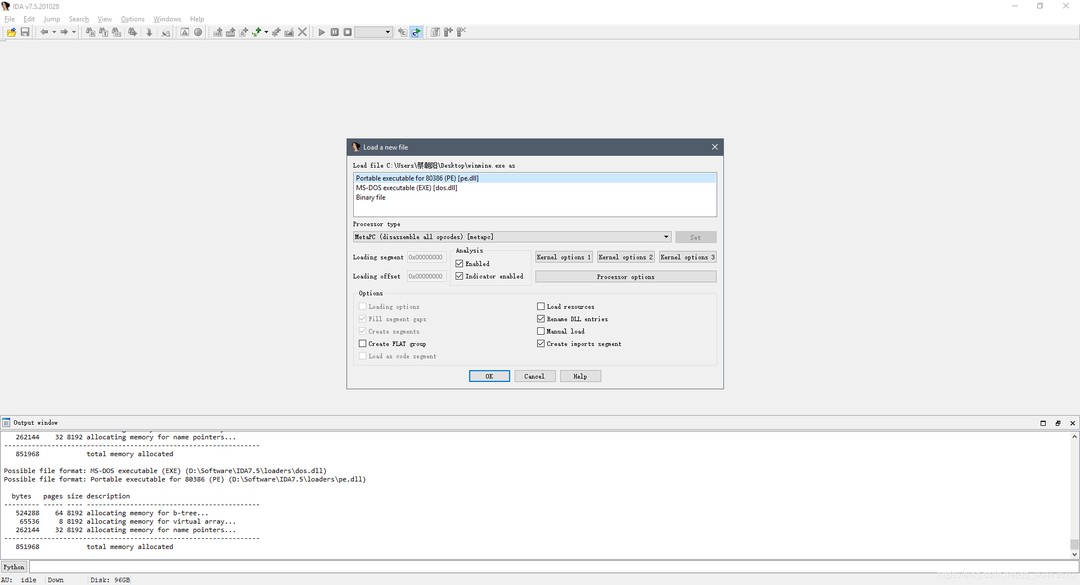Open the debugger selection combo box

pos(373,32)
